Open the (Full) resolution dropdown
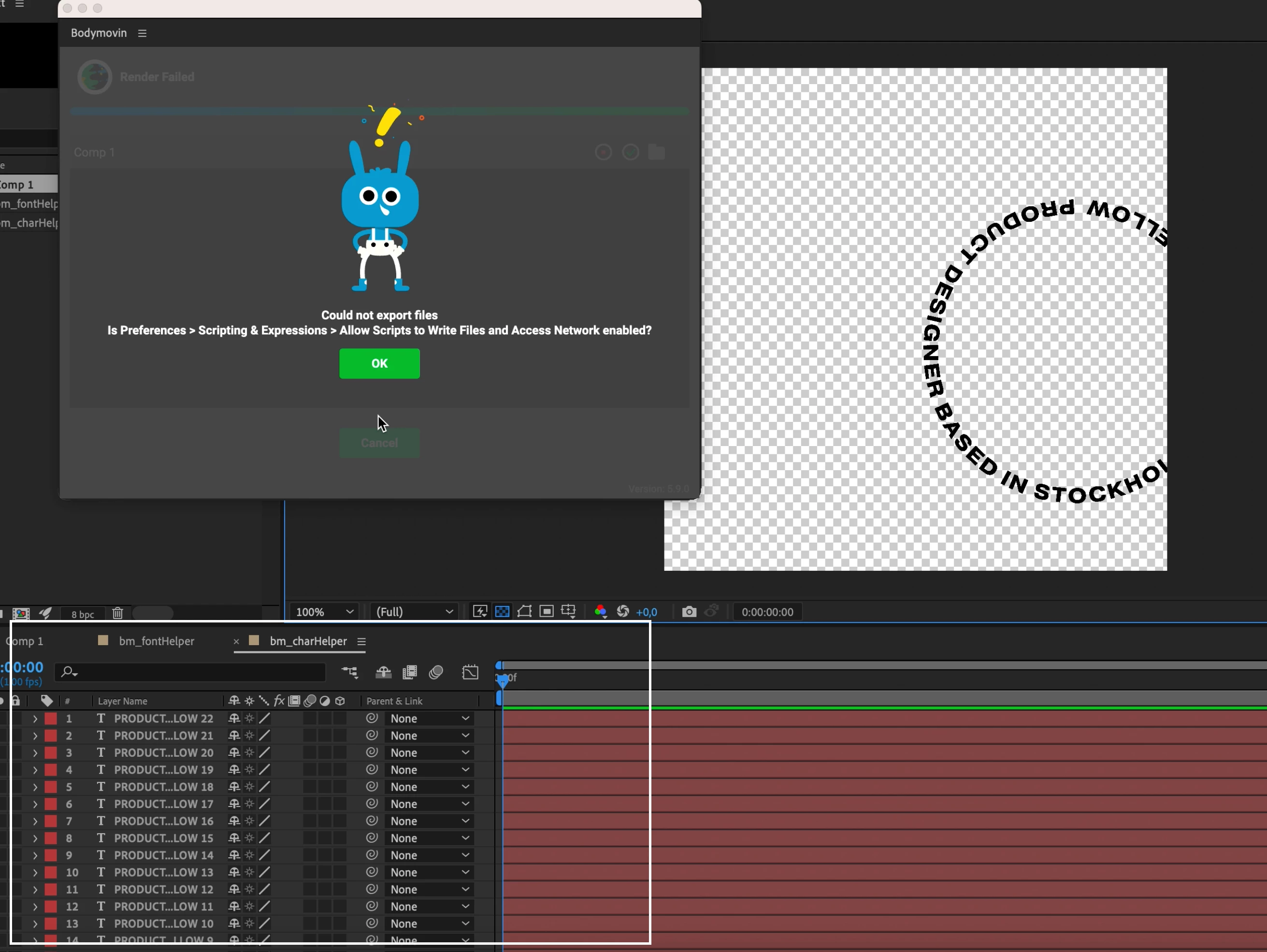This screenshot has width=1267, height=952. click(414, 612)
